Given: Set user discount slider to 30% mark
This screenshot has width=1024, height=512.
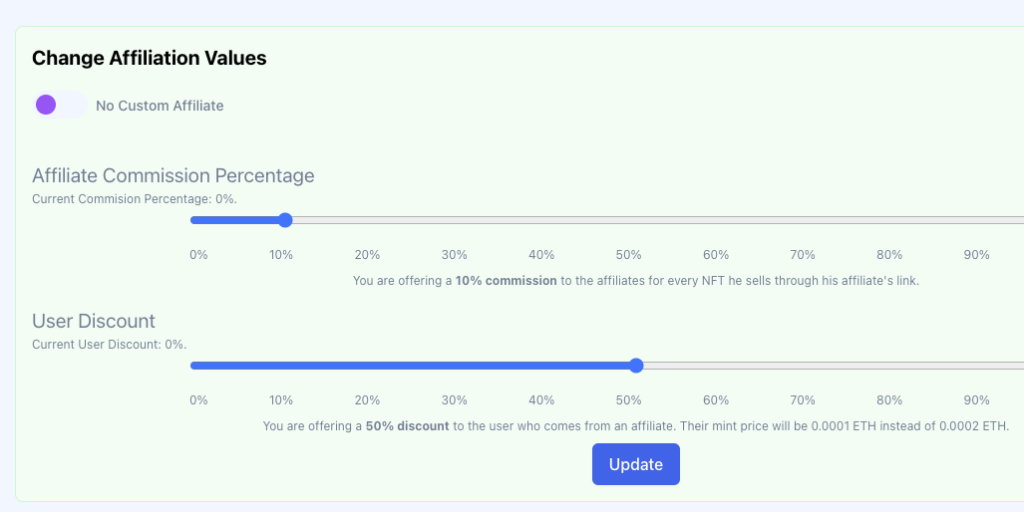Looking at the screenshot, I should pos(460,365).
